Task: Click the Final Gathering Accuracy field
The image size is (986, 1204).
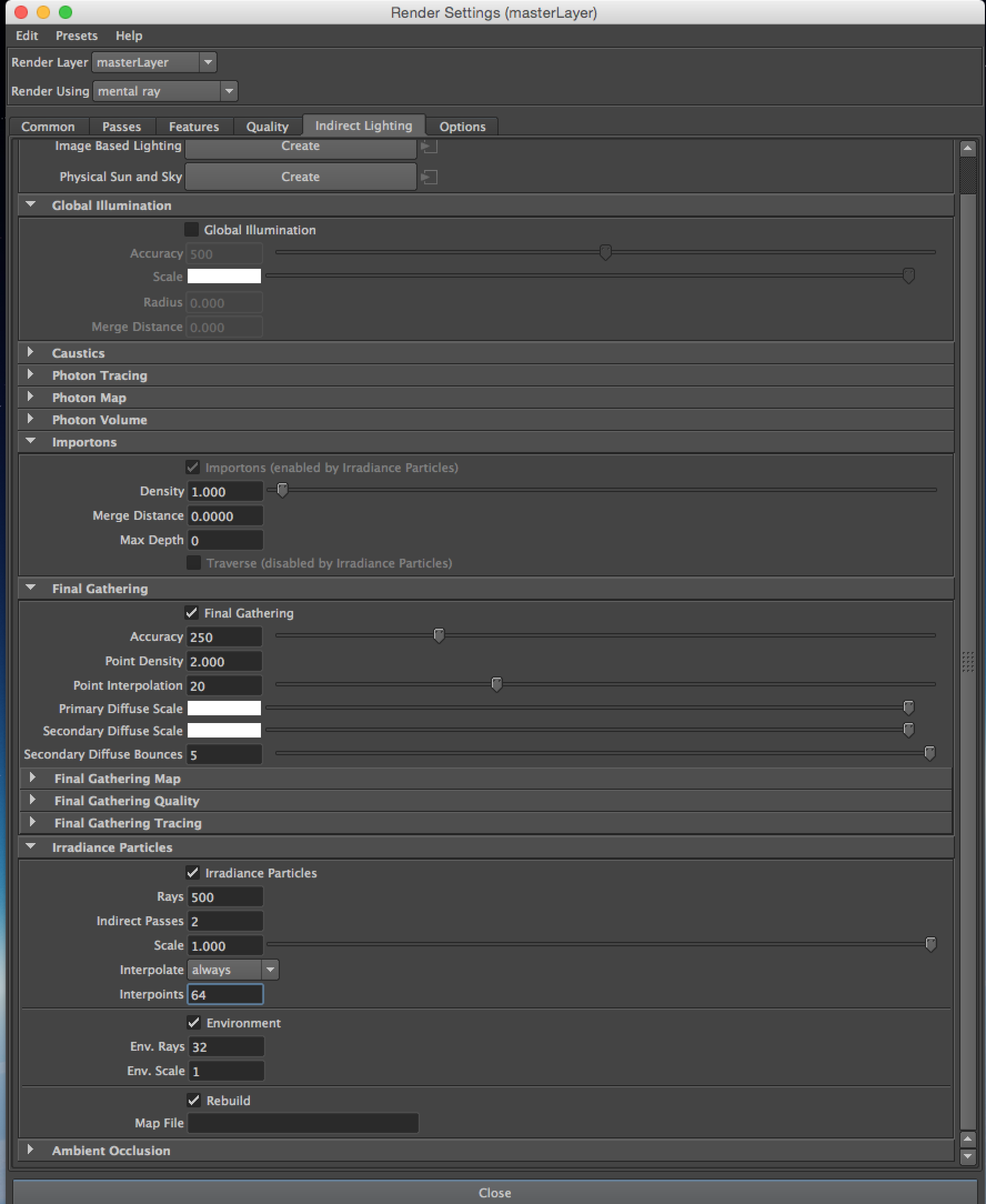Action: click(224, 637)
